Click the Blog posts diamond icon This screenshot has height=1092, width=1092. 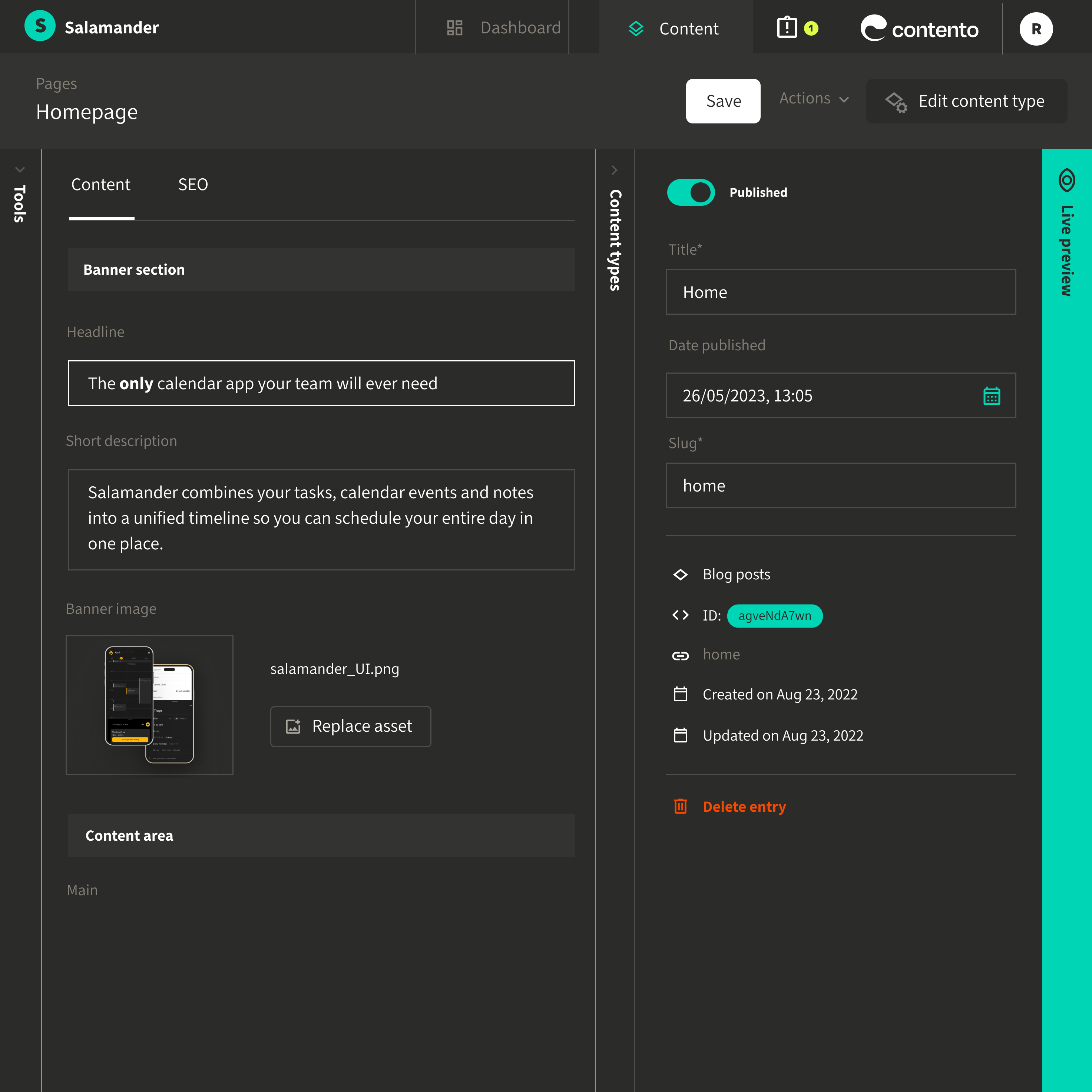pyautogui.click(x=681, y=574)
